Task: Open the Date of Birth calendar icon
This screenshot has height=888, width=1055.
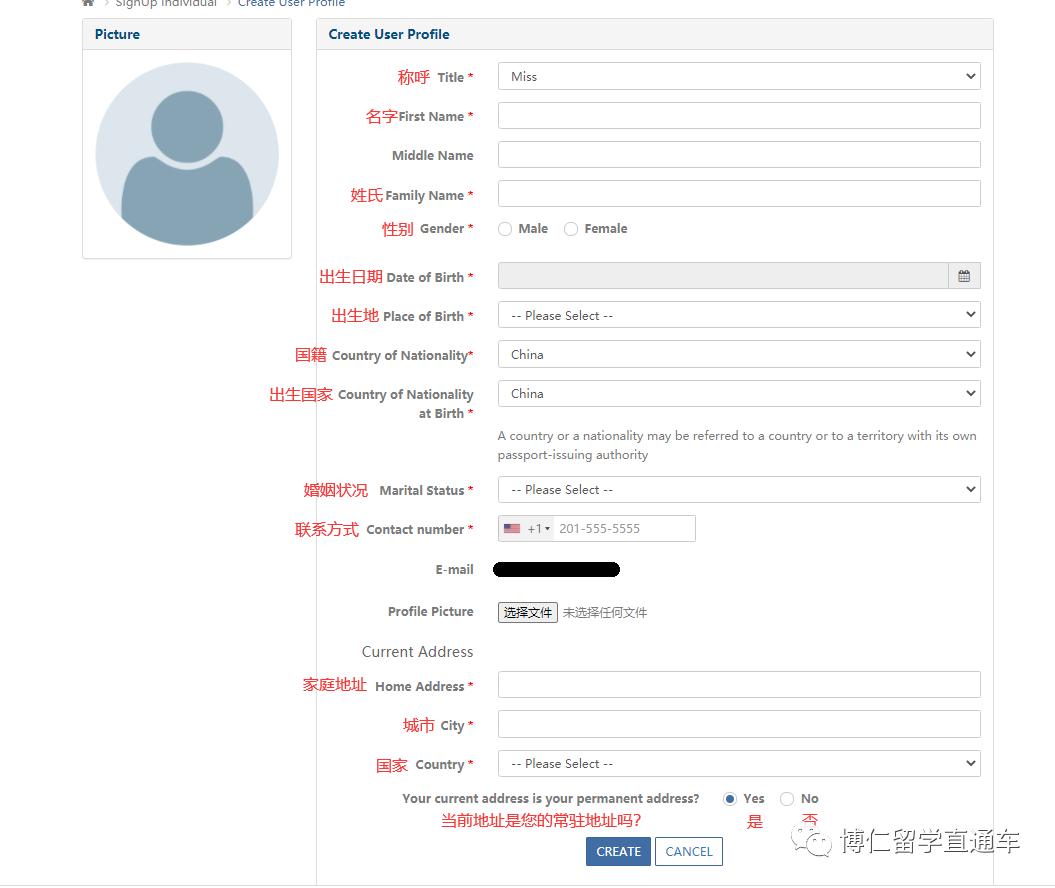Action: 963,276
